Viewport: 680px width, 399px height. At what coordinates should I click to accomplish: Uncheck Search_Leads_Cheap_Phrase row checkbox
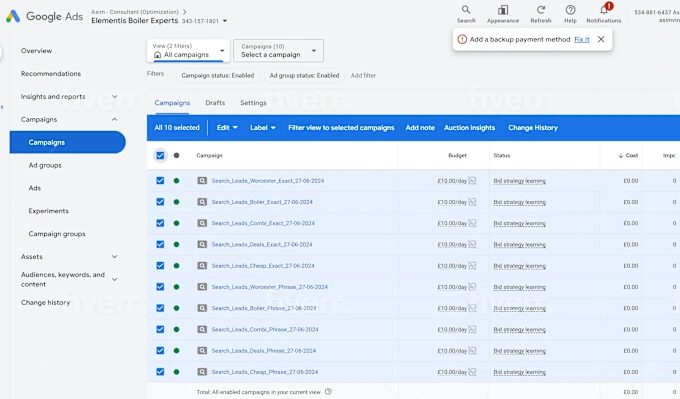(160, 372)
